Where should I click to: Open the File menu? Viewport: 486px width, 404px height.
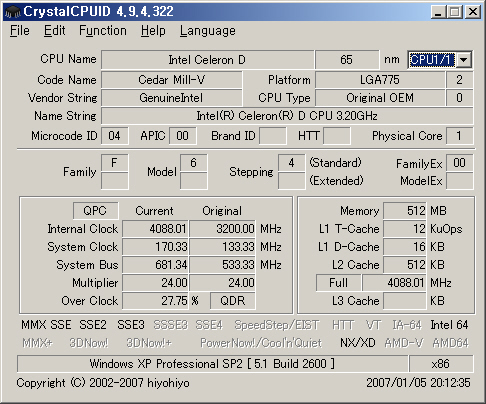20,31
